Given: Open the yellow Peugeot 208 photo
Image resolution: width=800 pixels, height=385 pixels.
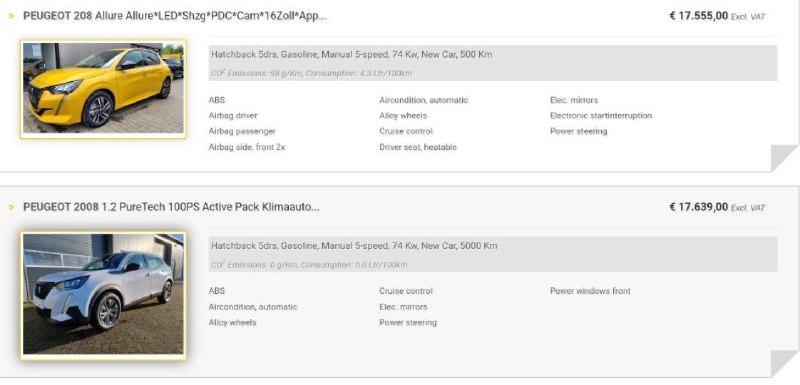Looking at the screenshot, I should click(103, 89).
